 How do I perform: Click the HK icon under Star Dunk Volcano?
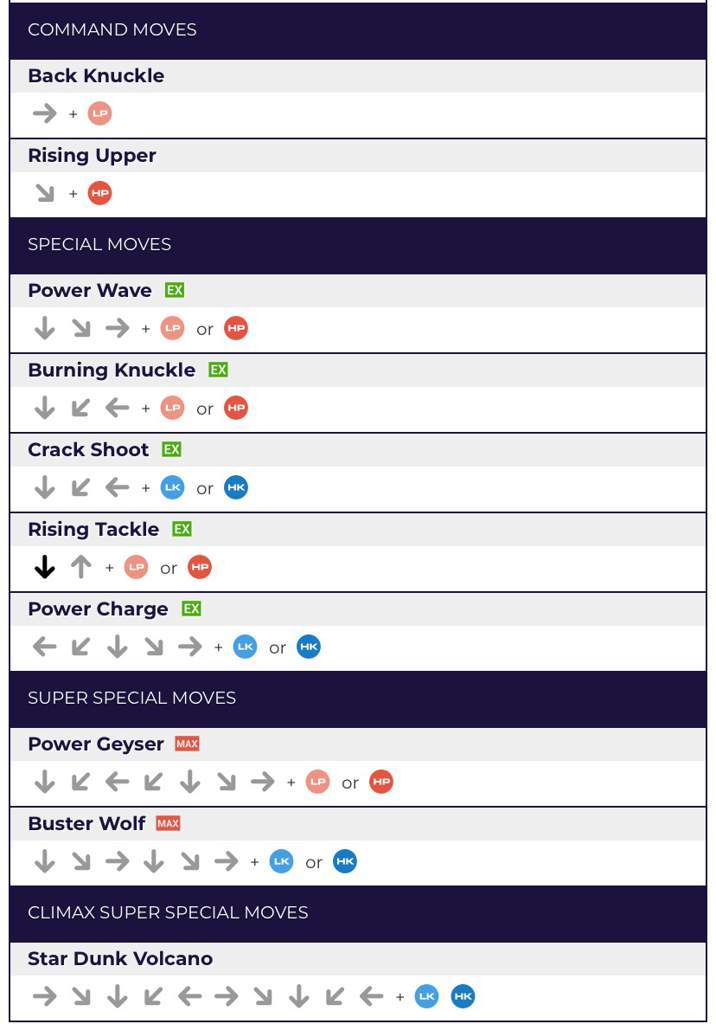462,996
